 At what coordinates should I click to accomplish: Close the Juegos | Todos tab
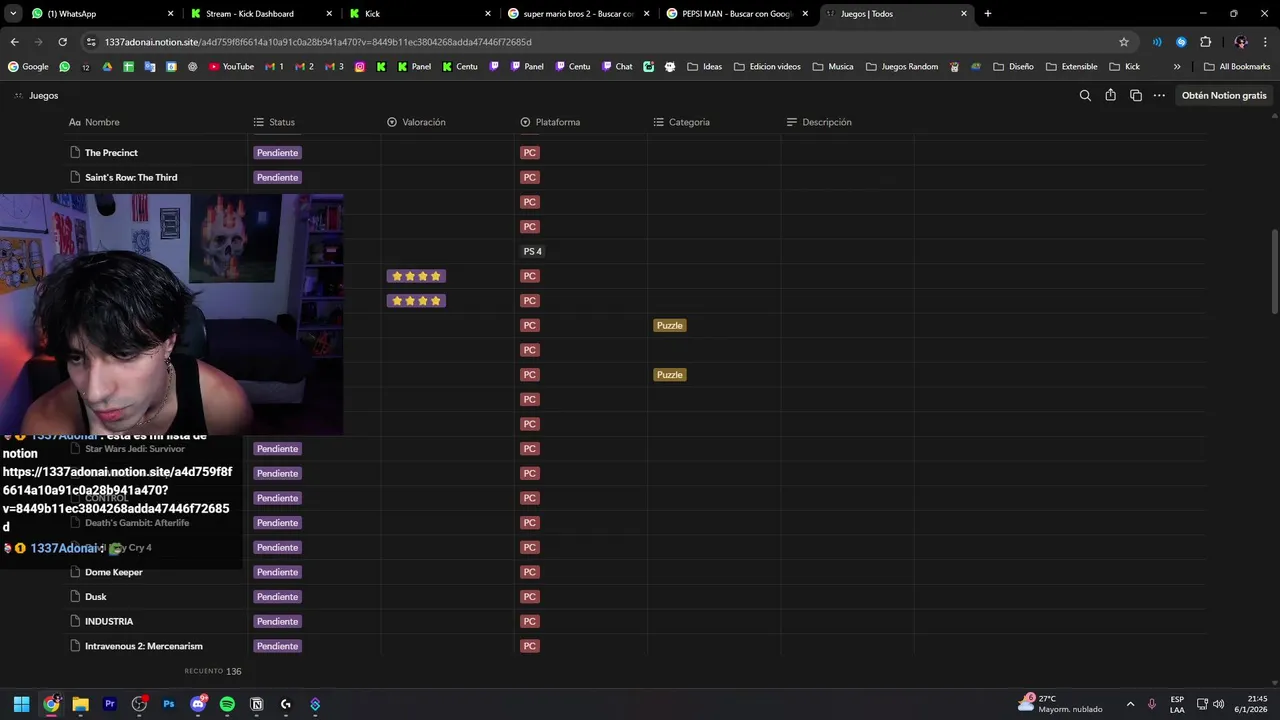coord(964,14)
